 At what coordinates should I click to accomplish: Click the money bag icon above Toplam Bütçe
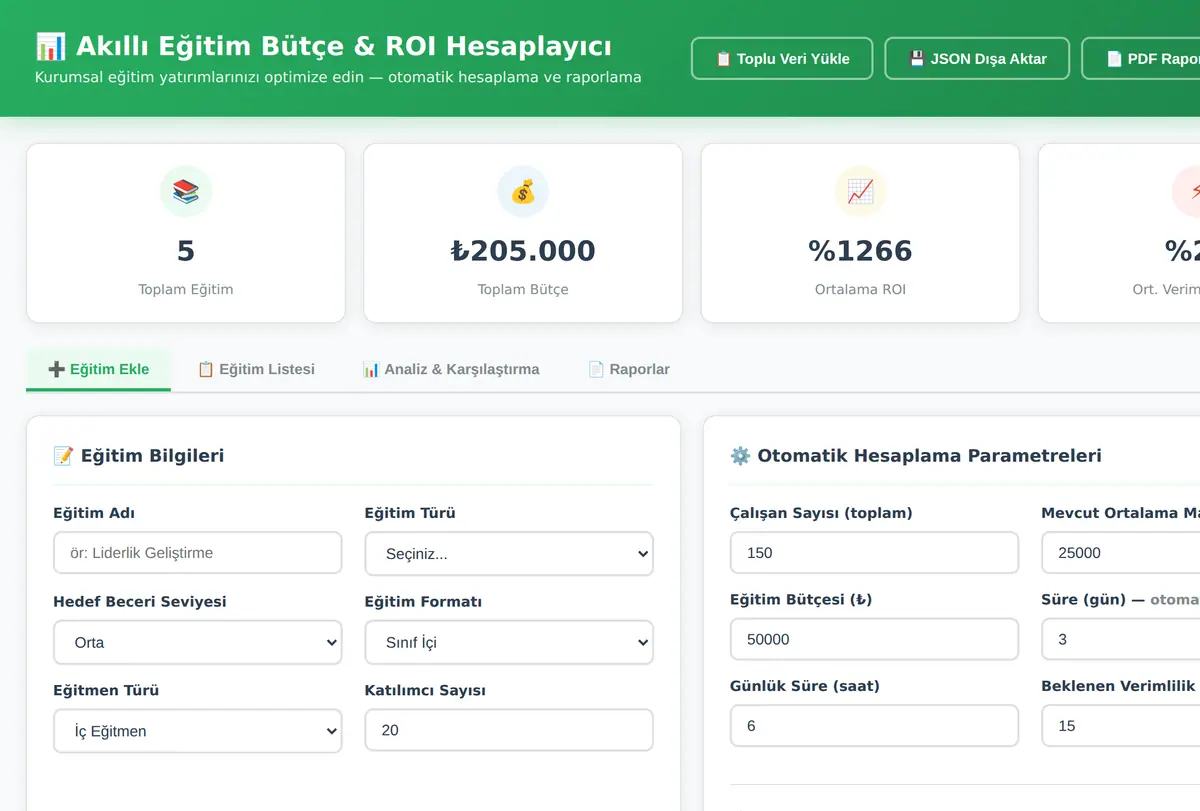click(x=523, y=191)
